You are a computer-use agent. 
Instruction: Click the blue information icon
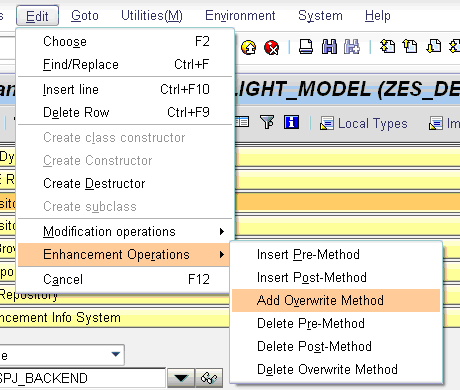(x=291, y=122)
